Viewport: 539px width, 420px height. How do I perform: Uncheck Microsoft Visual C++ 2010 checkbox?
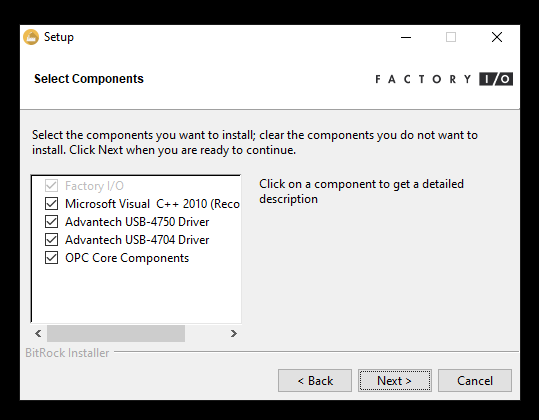click(51, 204)
